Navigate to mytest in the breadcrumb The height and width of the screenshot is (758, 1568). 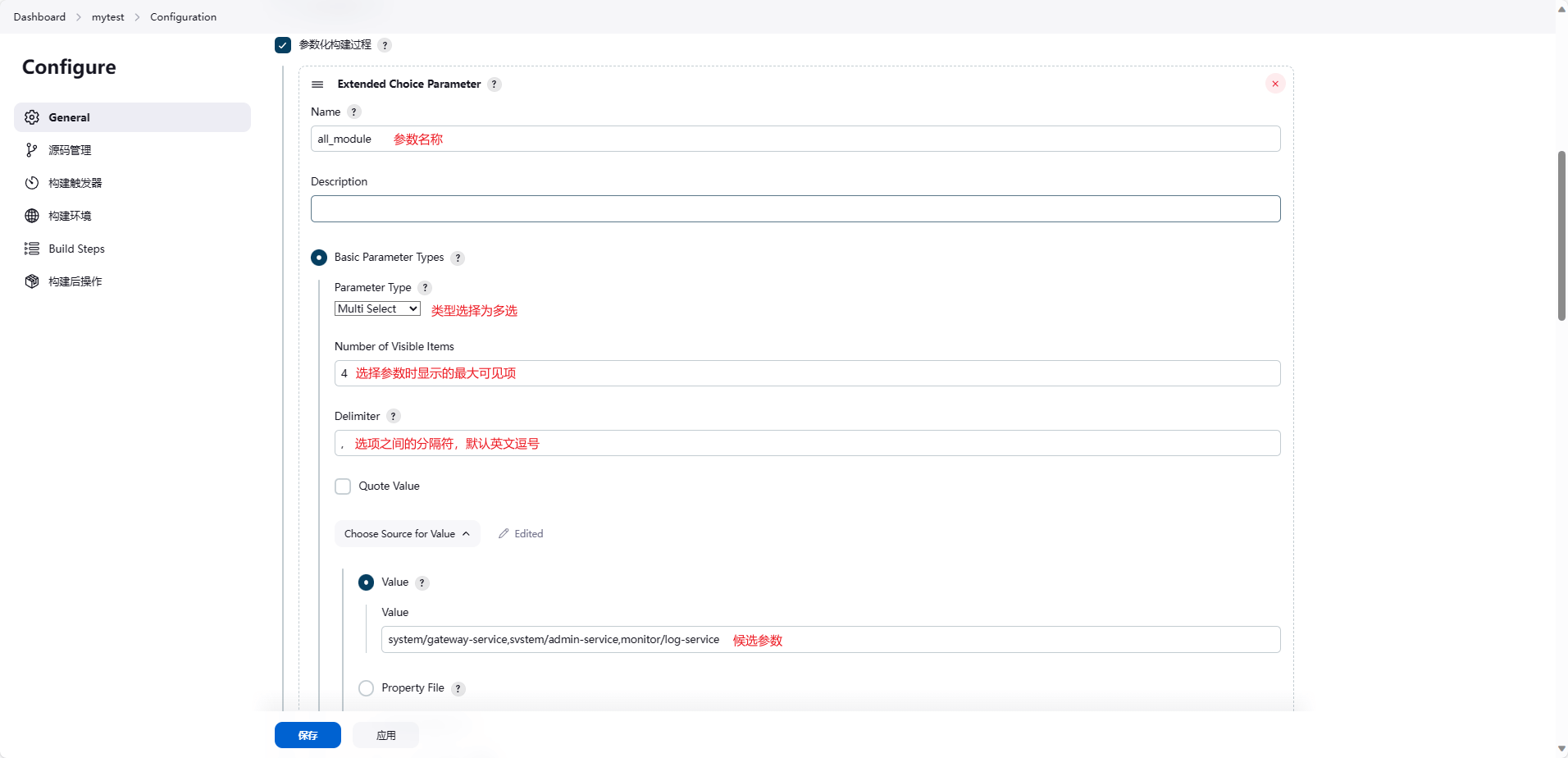pos(107,17)
